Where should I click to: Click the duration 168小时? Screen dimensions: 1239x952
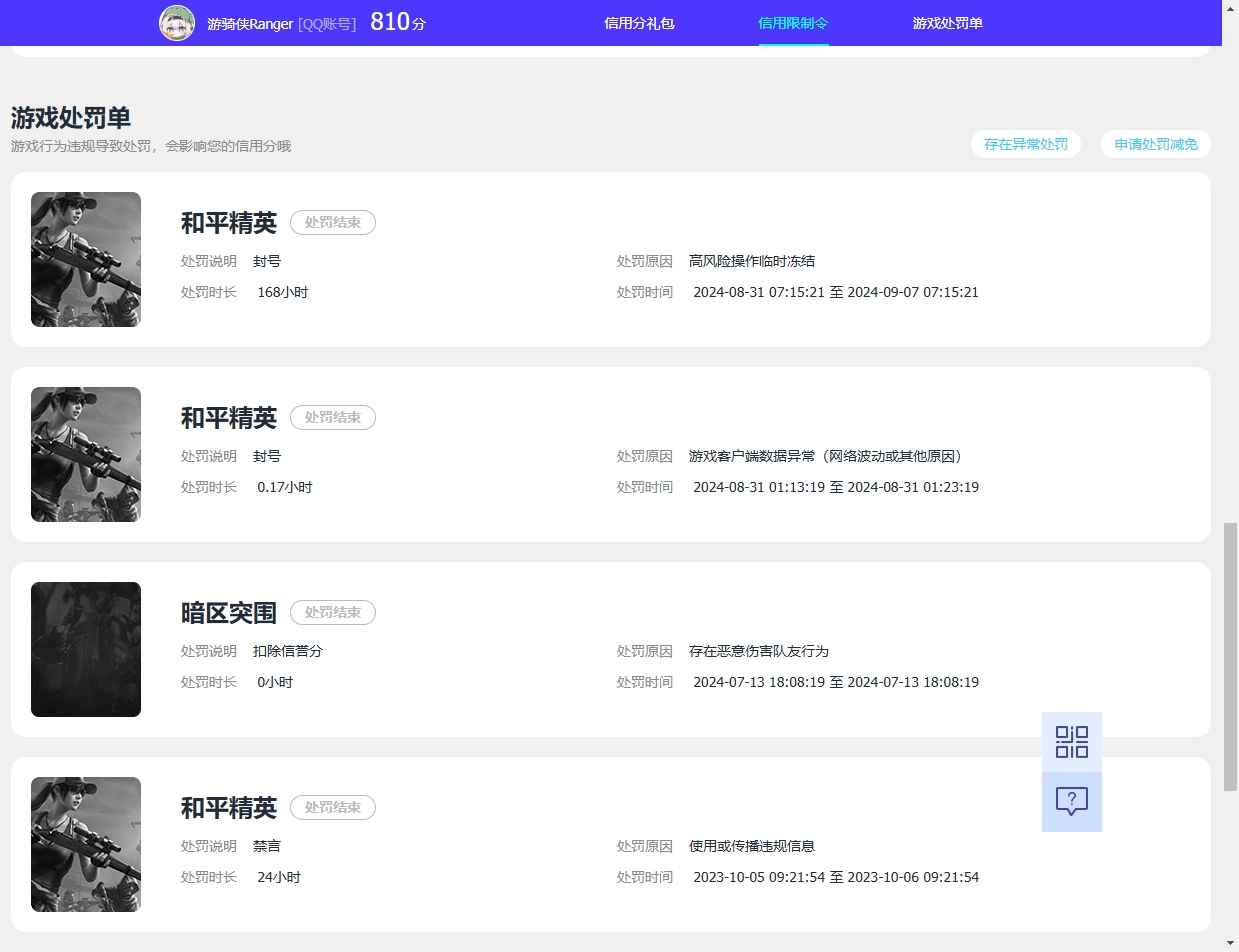[x=283, y=292]
